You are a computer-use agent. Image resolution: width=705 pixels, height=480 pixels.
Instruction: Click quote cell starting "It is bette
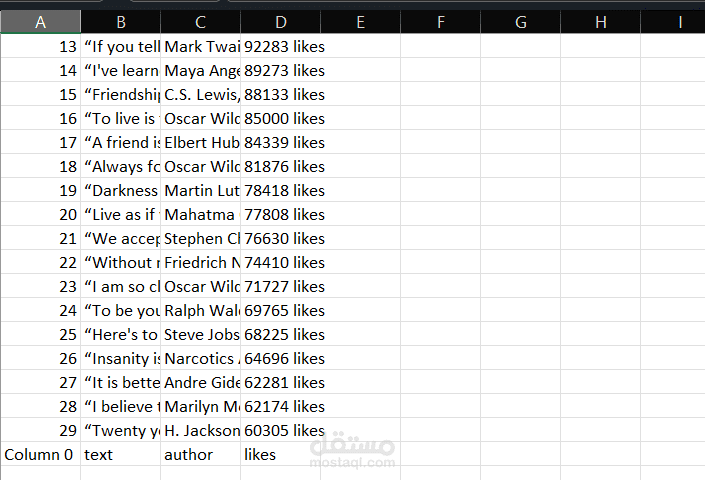coord(120,382)
